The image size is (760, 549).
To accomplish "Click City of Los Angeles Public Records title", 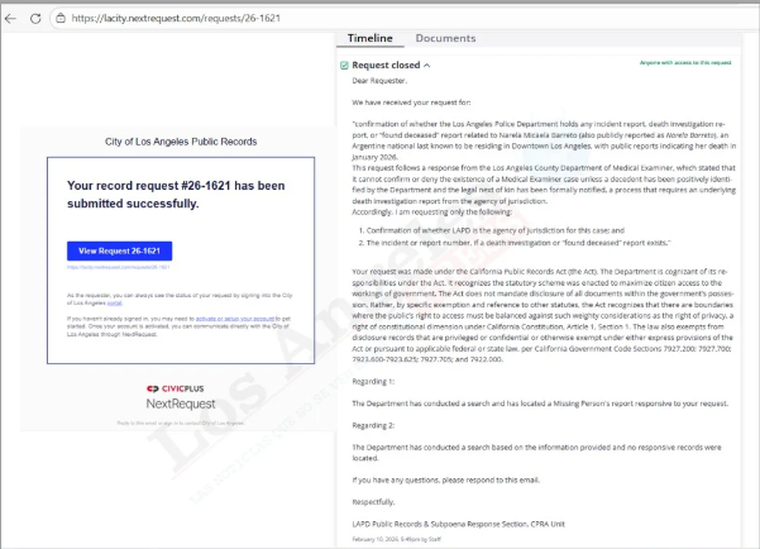I will [181, 141].
